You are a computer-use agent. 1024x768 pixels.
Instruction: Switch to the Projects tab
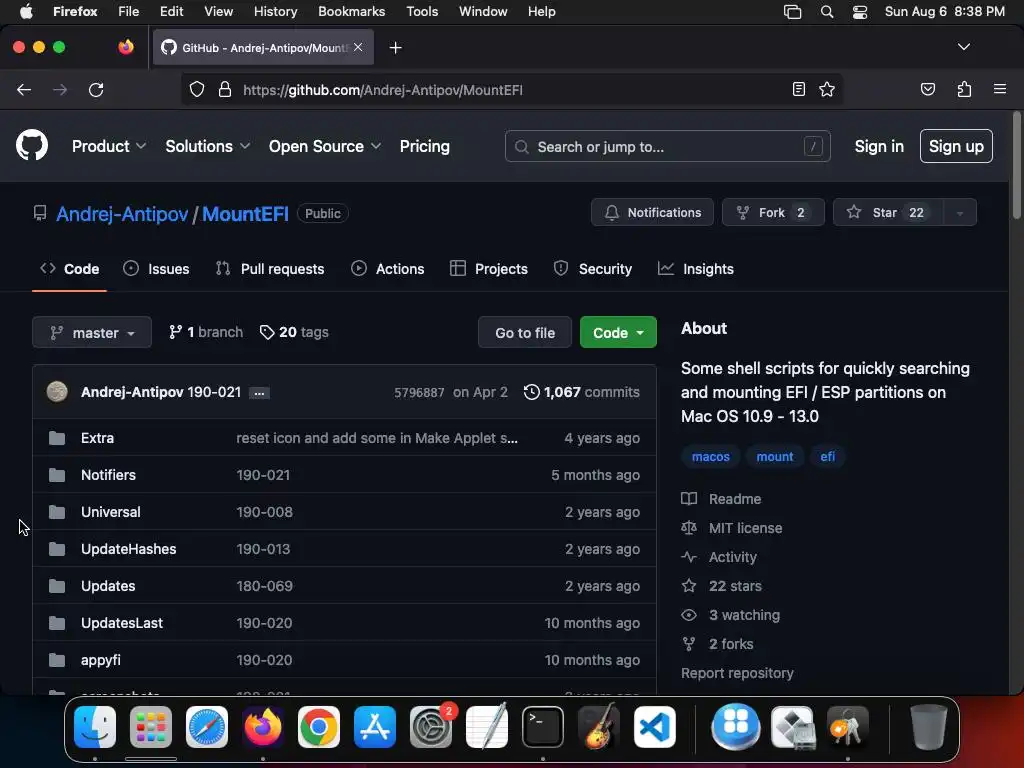tap(489, 269)
